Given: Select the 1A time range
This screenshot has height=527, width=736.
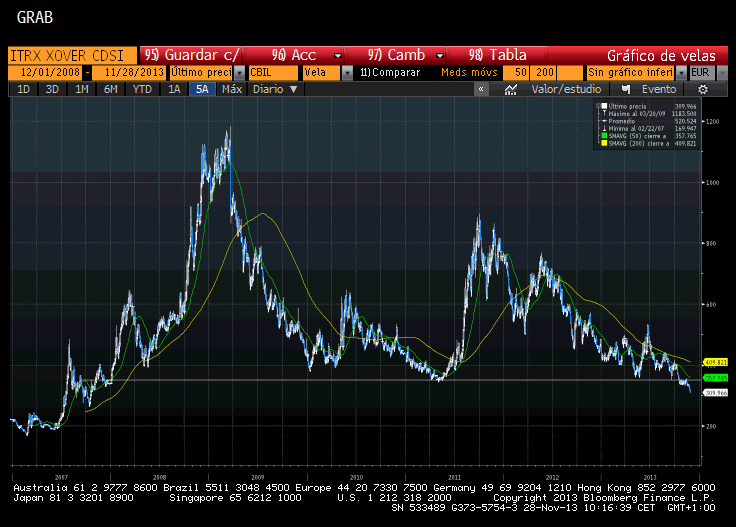Looking at the screenshot, I should [174, 89].
